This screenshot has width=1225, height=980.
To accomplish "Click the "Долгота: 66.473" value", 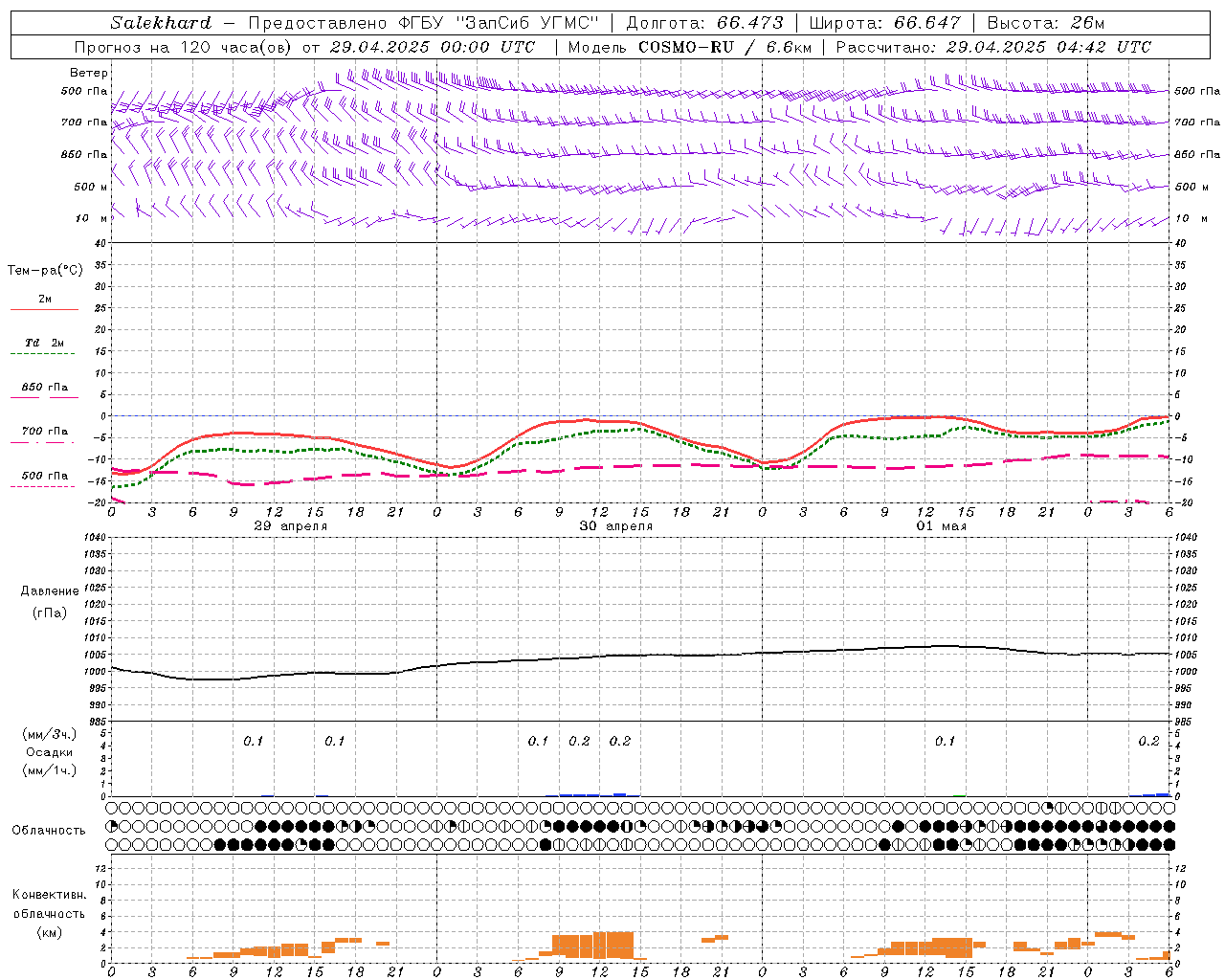I will tap(704, 23).
